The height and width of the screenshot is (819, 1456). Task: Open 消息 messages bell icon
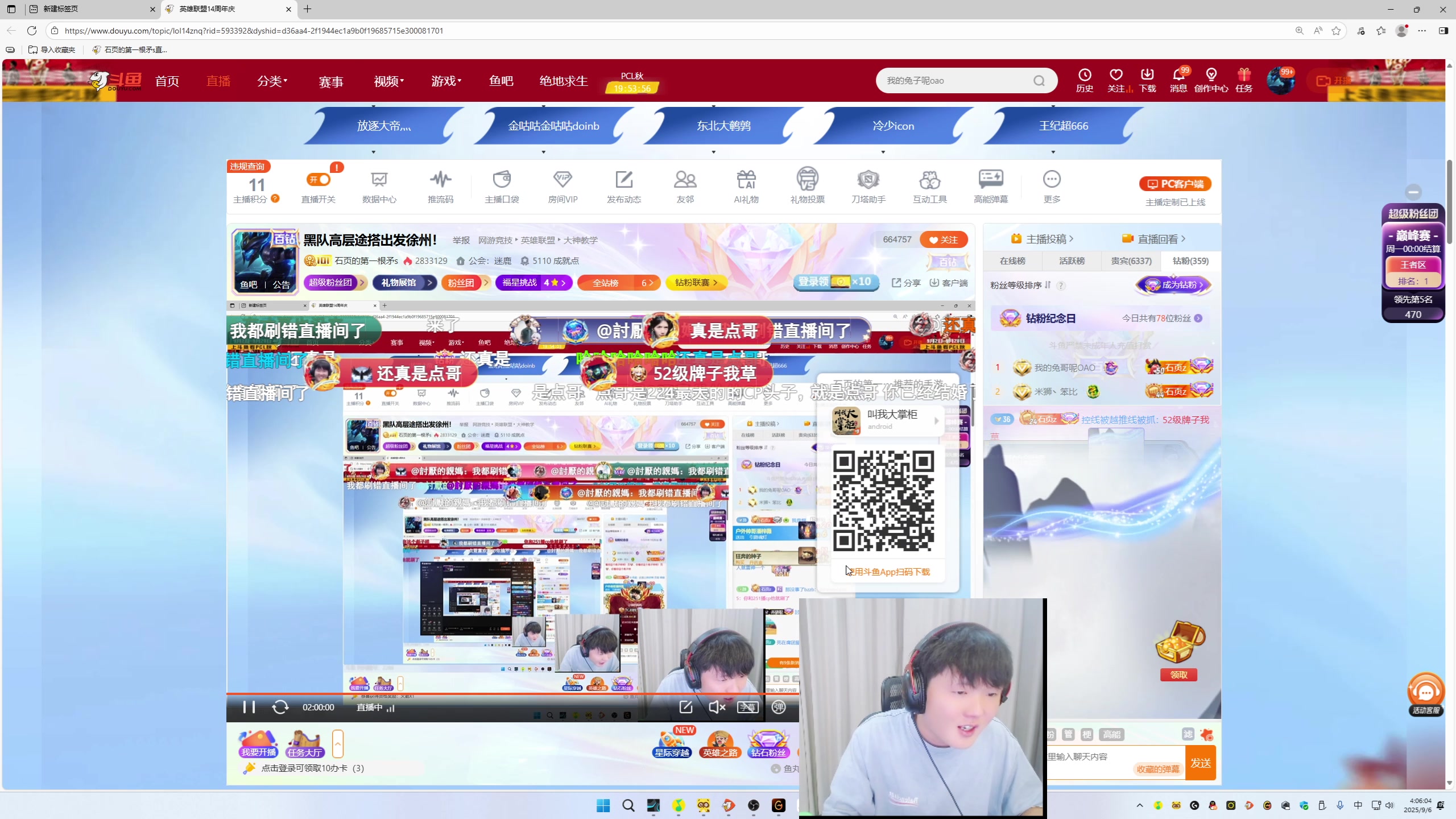[x=1178, y=80]
